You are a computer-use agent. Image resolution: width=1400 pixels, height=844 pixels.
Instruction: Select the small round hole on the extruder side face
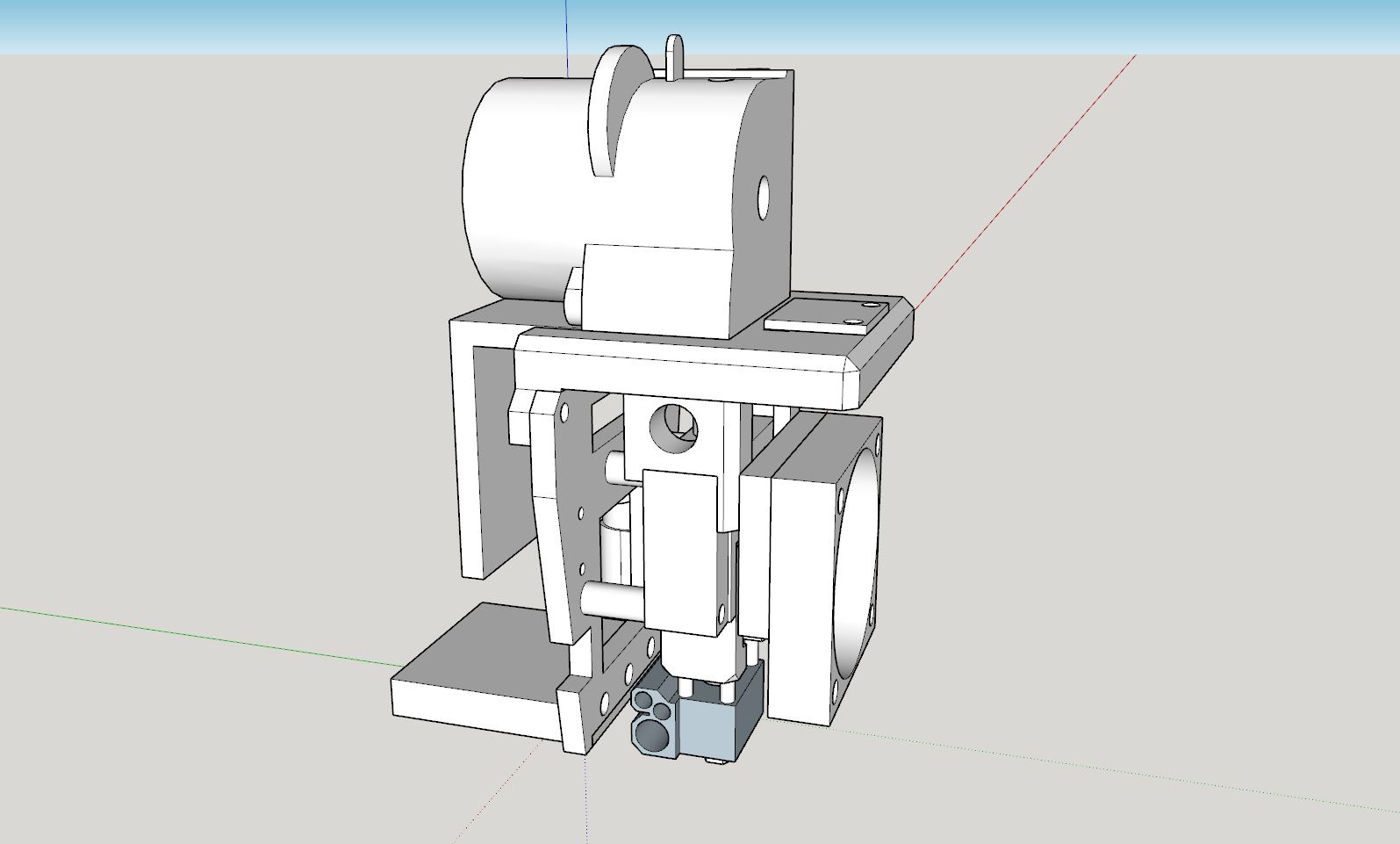763,198
